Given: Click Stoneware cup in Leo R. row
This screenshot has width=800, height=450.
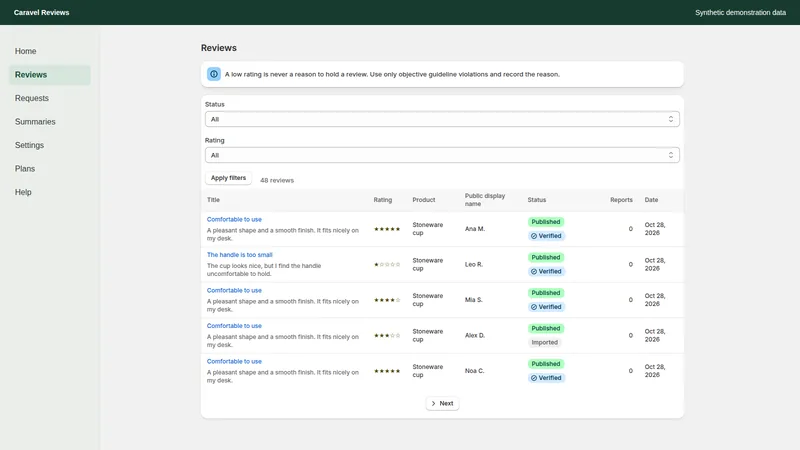Looking at the screenshot, I should [x=428, y=264].
